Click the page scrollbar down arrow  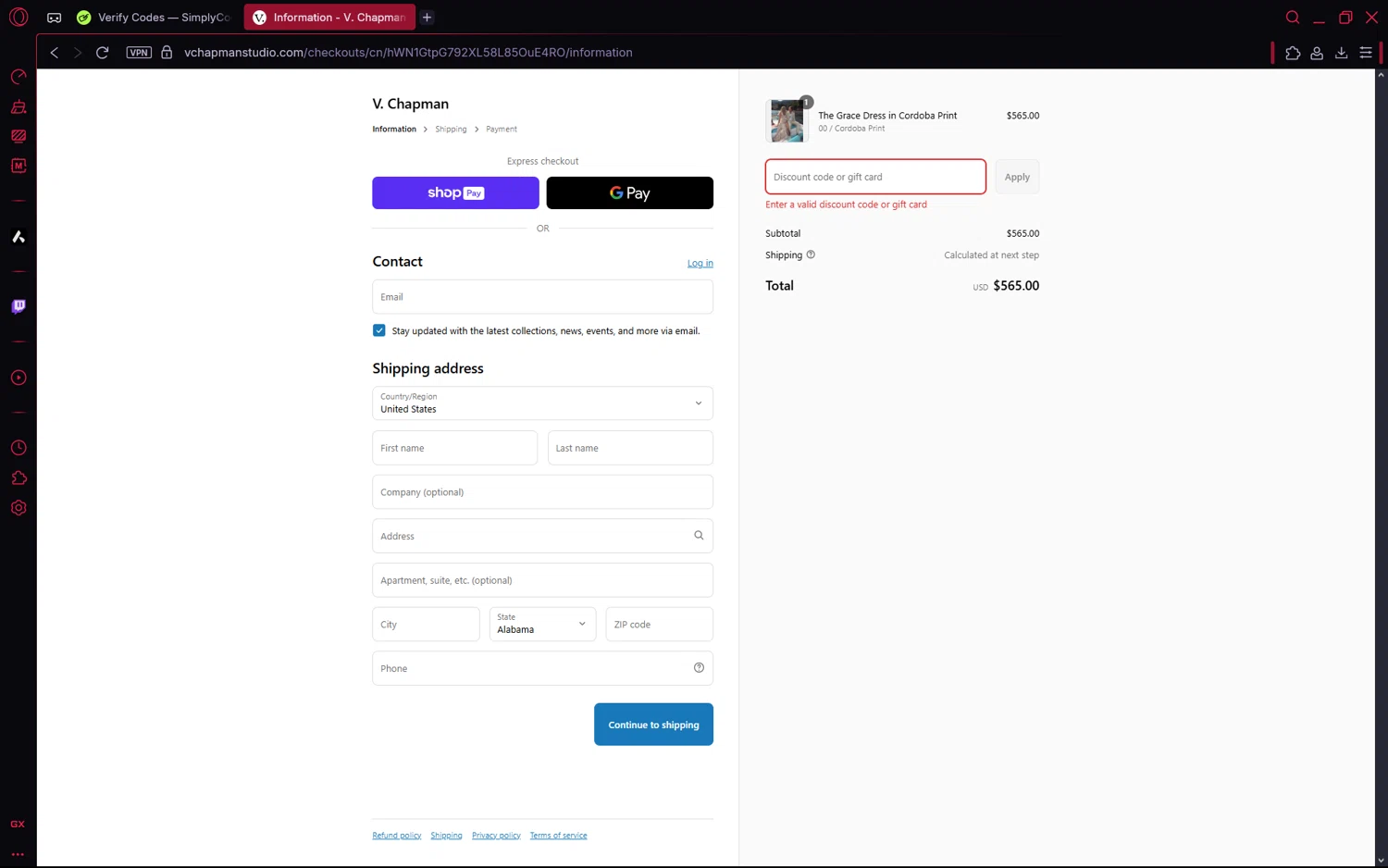pyautogui.click(x=1381, y=861)
